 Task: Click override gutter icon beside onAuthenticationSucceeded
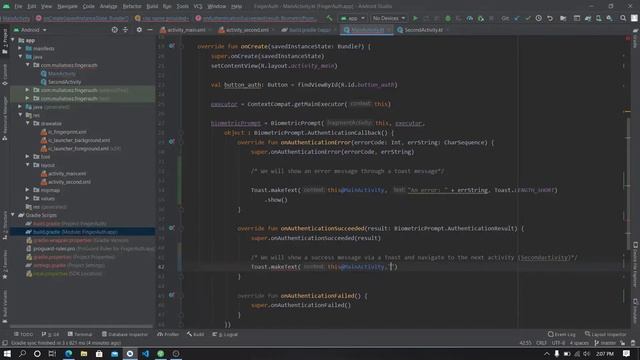pyautogui.click(x=172, y=228)
